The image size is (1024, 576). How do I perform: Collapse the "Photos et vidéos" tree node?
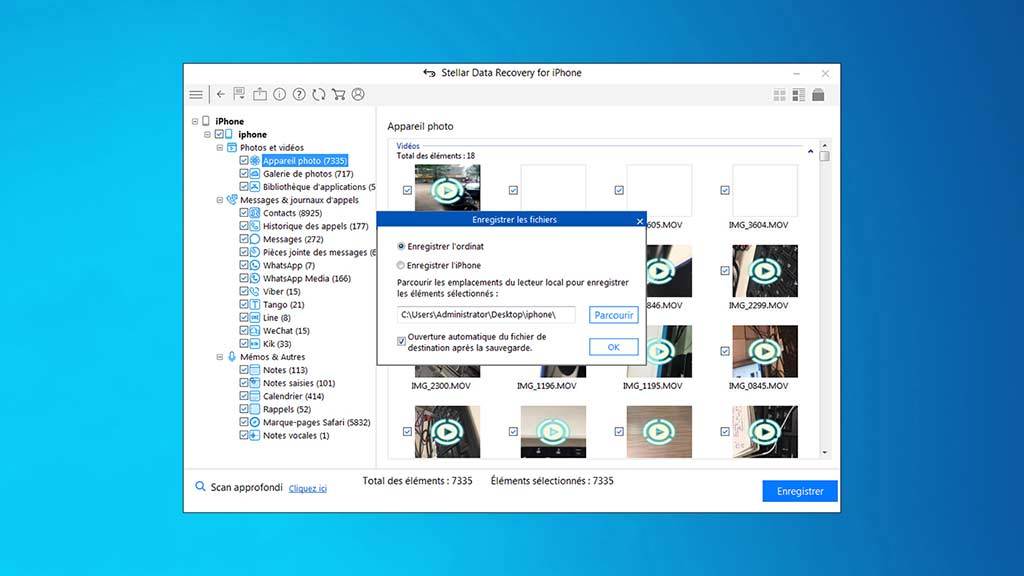[x=219, y=148]
